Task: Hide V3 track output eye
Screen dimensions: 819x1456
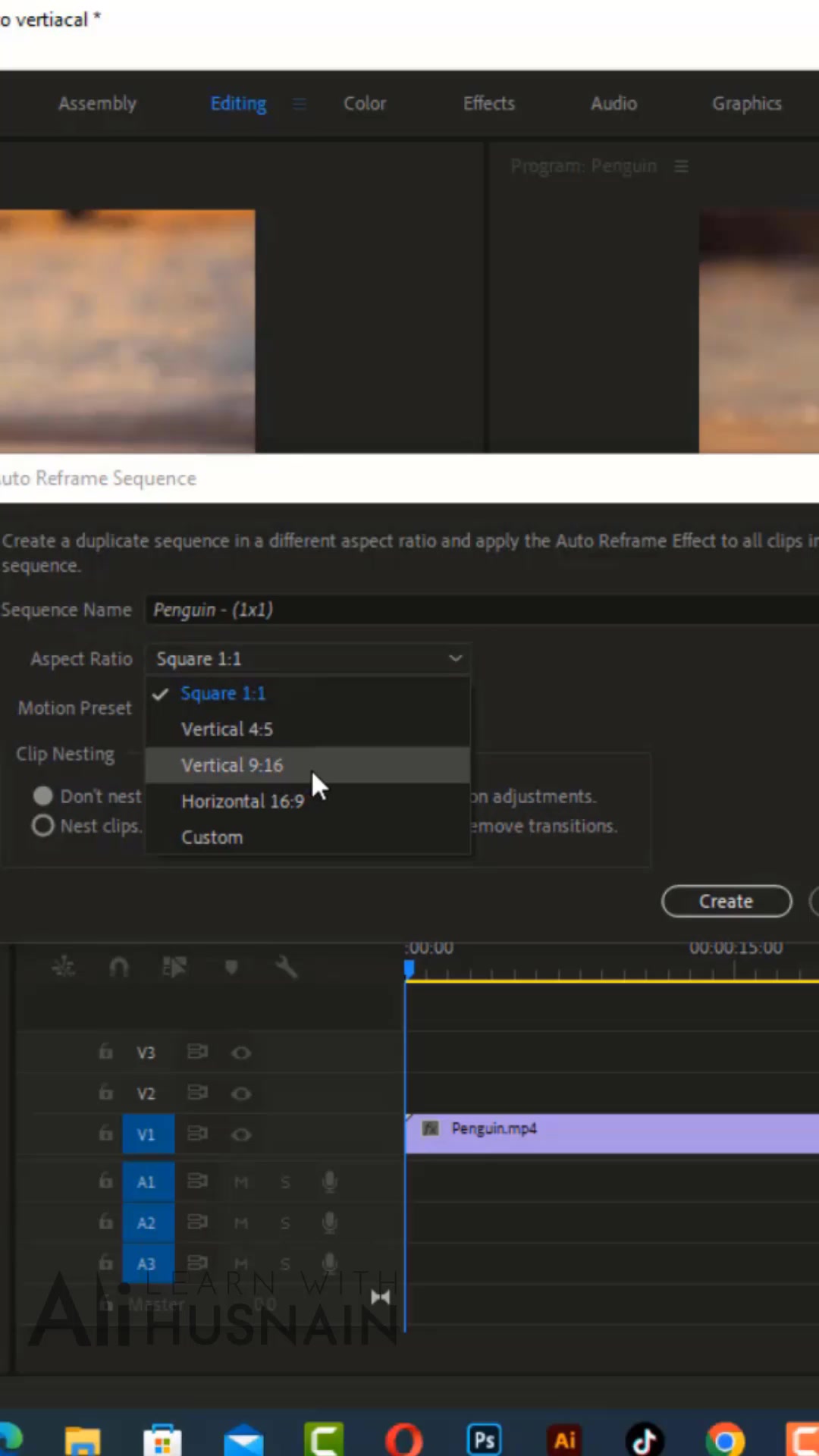Action: [x=241, y=1053]
